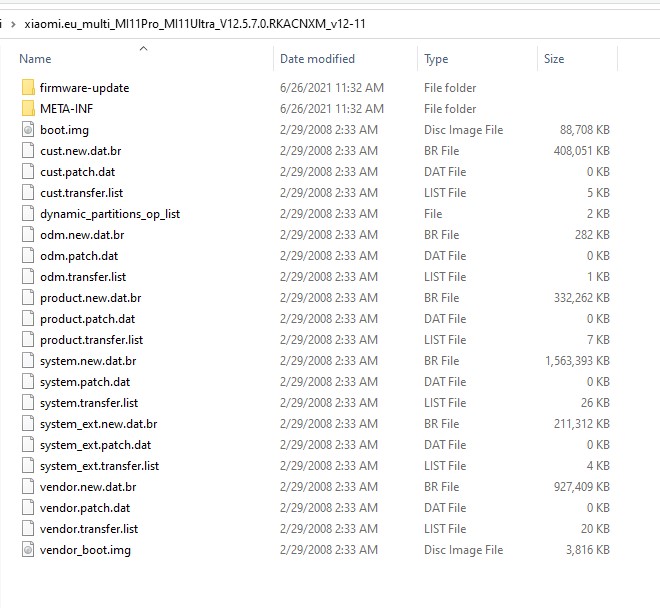
Task: Click the system.transfer.list file icon
Action: [x=28, y=403]
